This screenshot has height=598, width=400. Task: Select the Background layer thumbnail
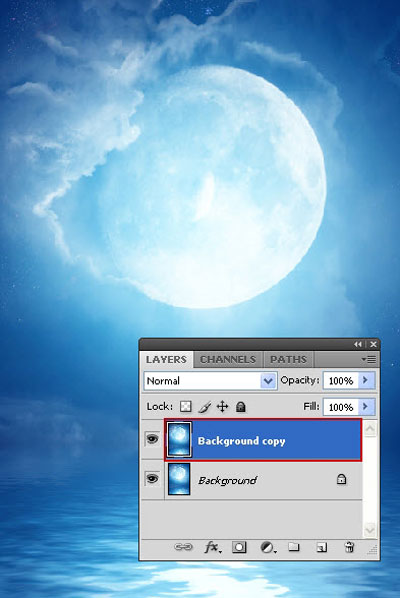pyautogui.click(x=179, y=479)
